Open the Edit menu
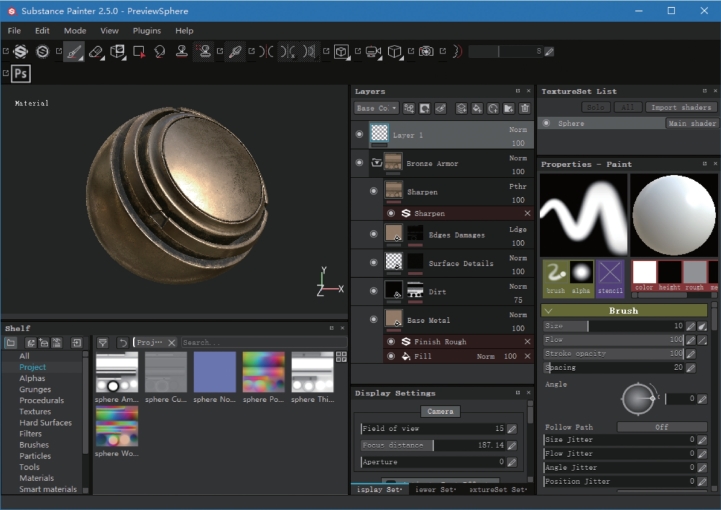Viewport: 721px width, 510px height. click(x=42, y=31)
